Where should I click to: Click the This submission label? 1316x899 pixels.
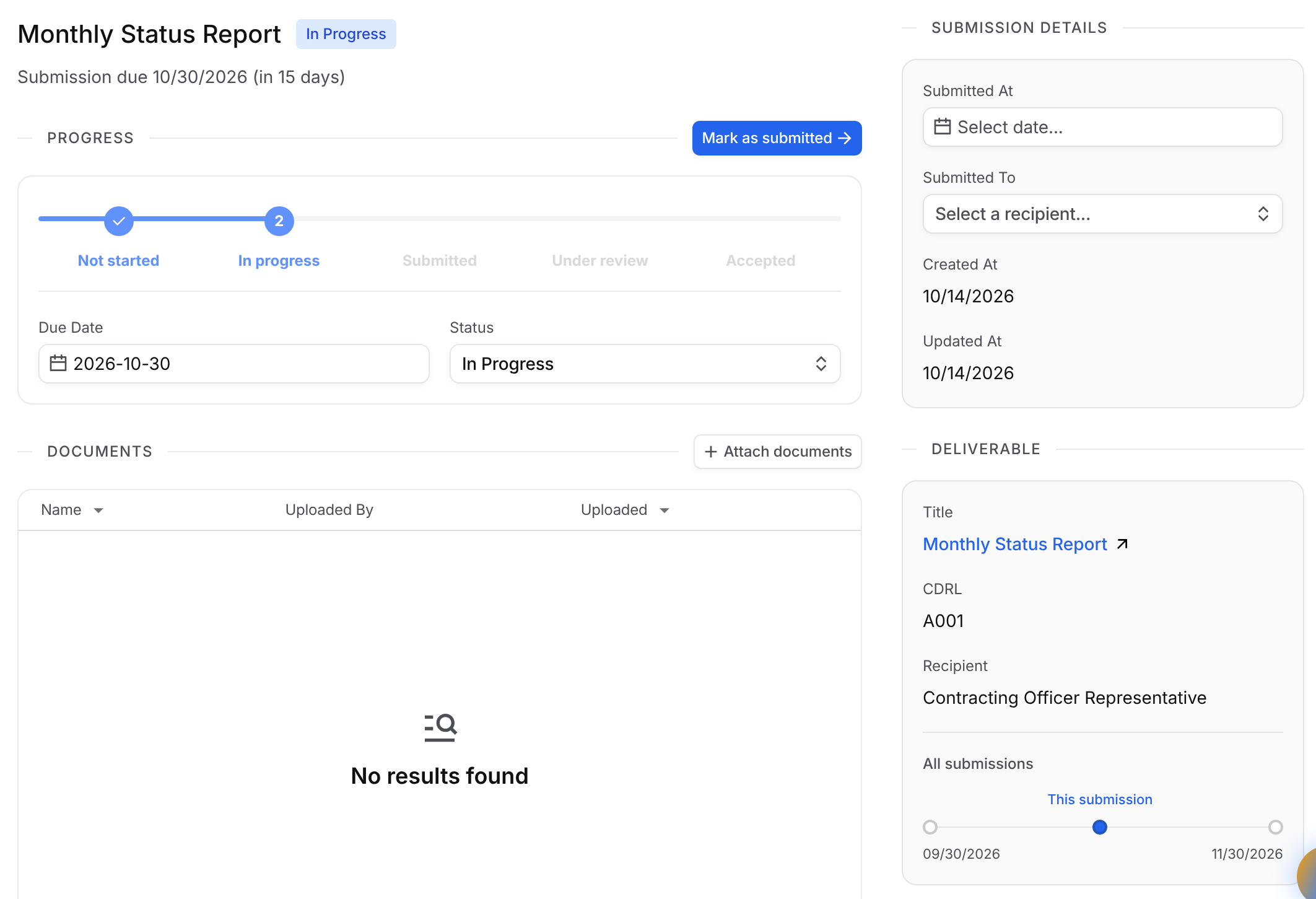tap(1100, 799)
